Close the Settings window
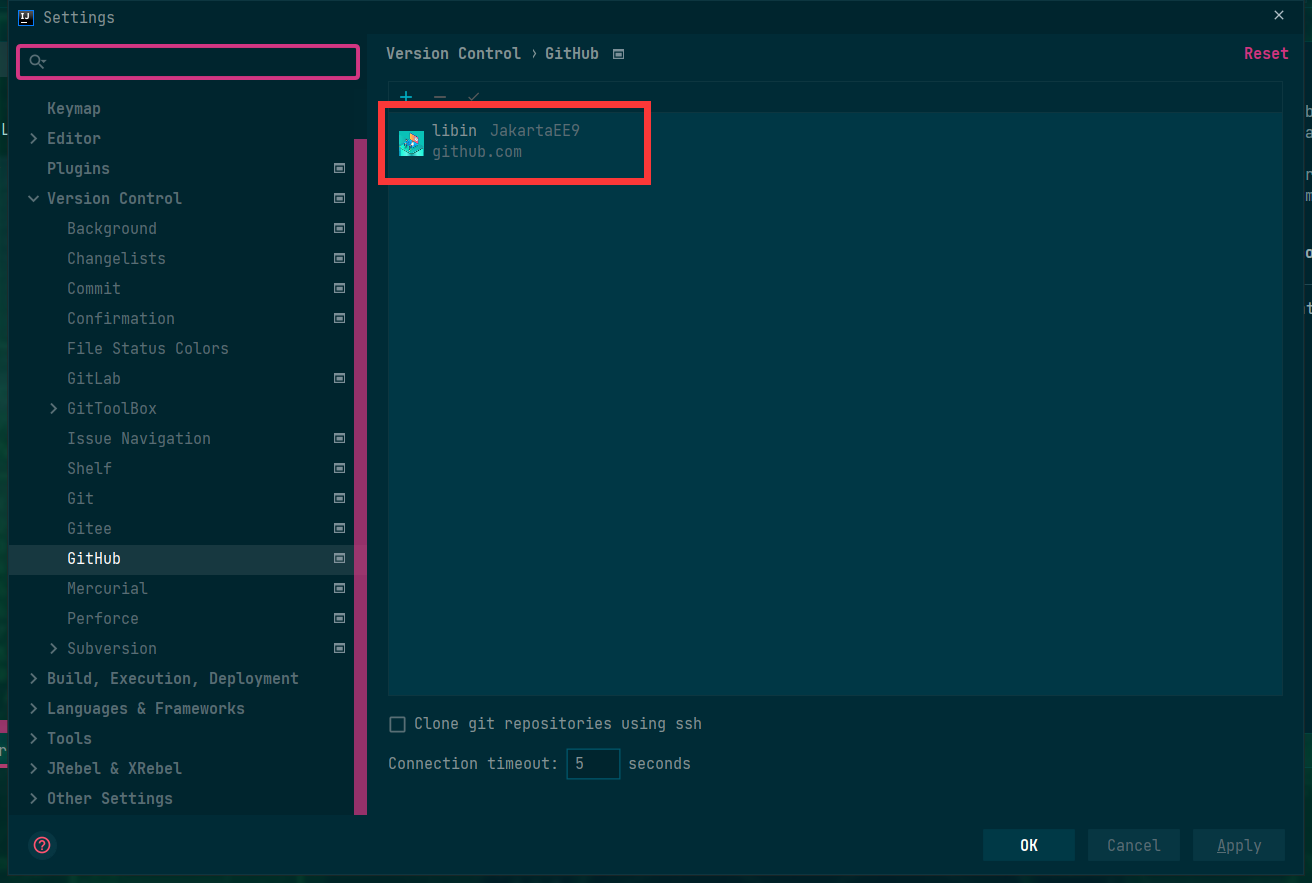The height and width of the screenshot is (883, 1312). 1279,15
